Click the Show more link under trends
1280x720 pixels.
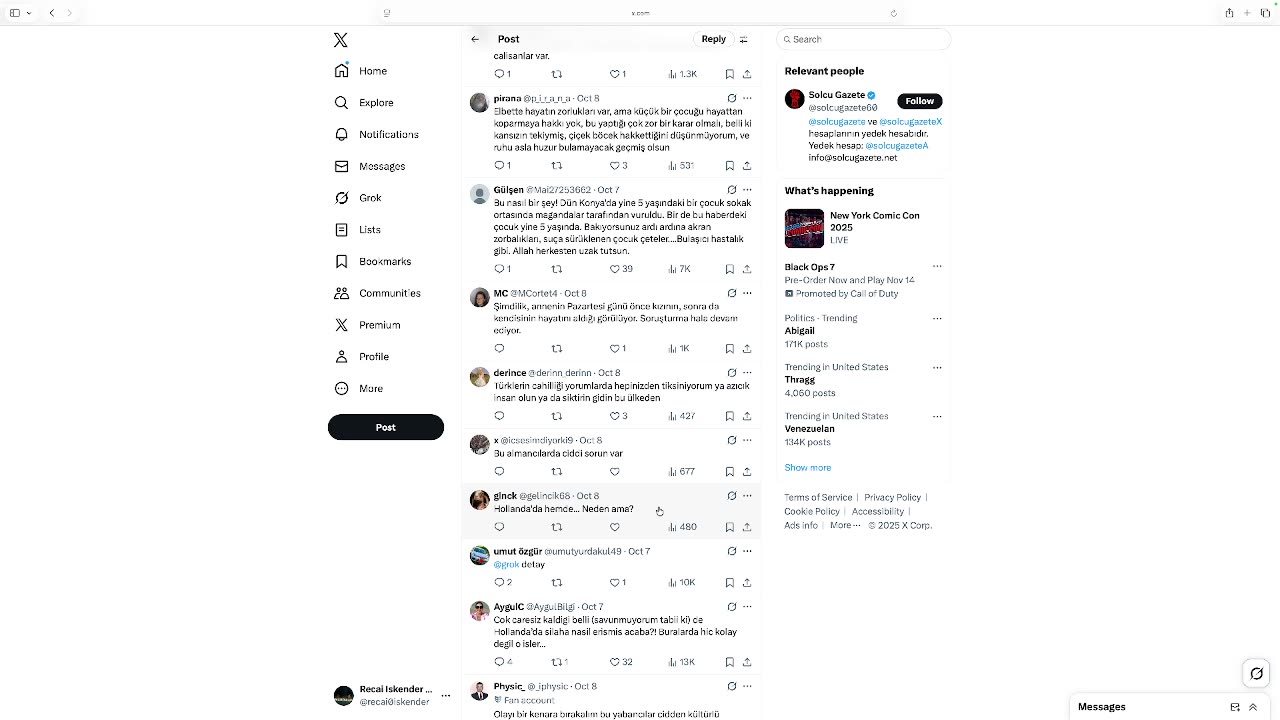point(808,468)
